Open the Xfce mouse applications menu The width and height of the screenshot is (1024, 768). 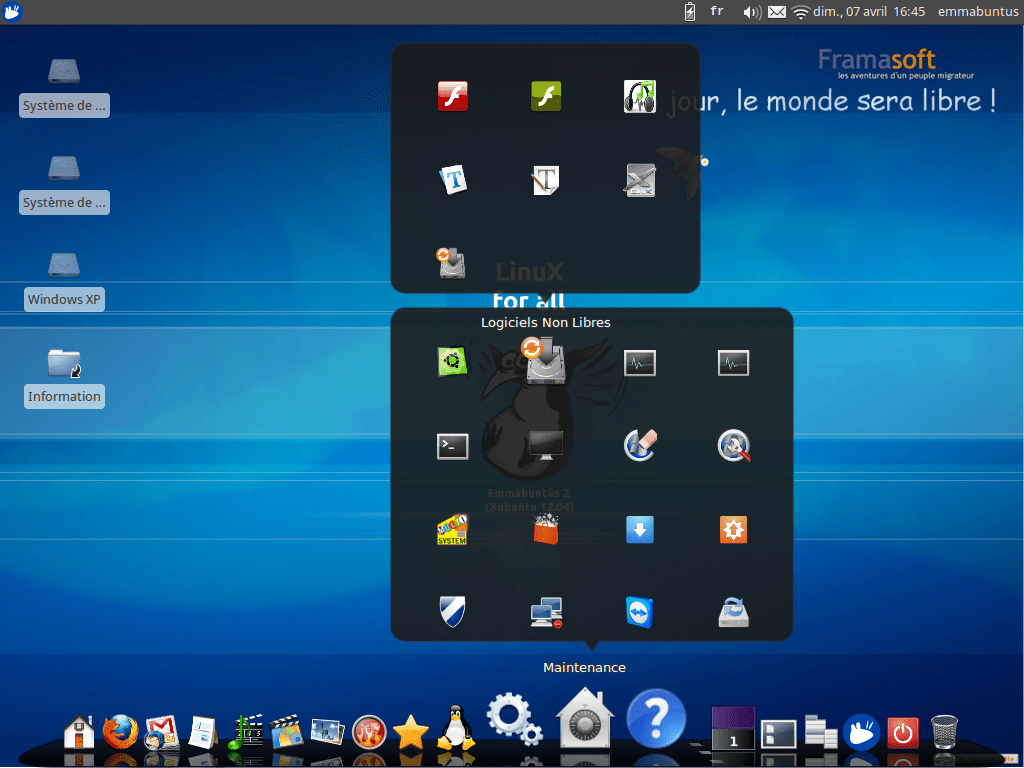[x=15, y=12]
